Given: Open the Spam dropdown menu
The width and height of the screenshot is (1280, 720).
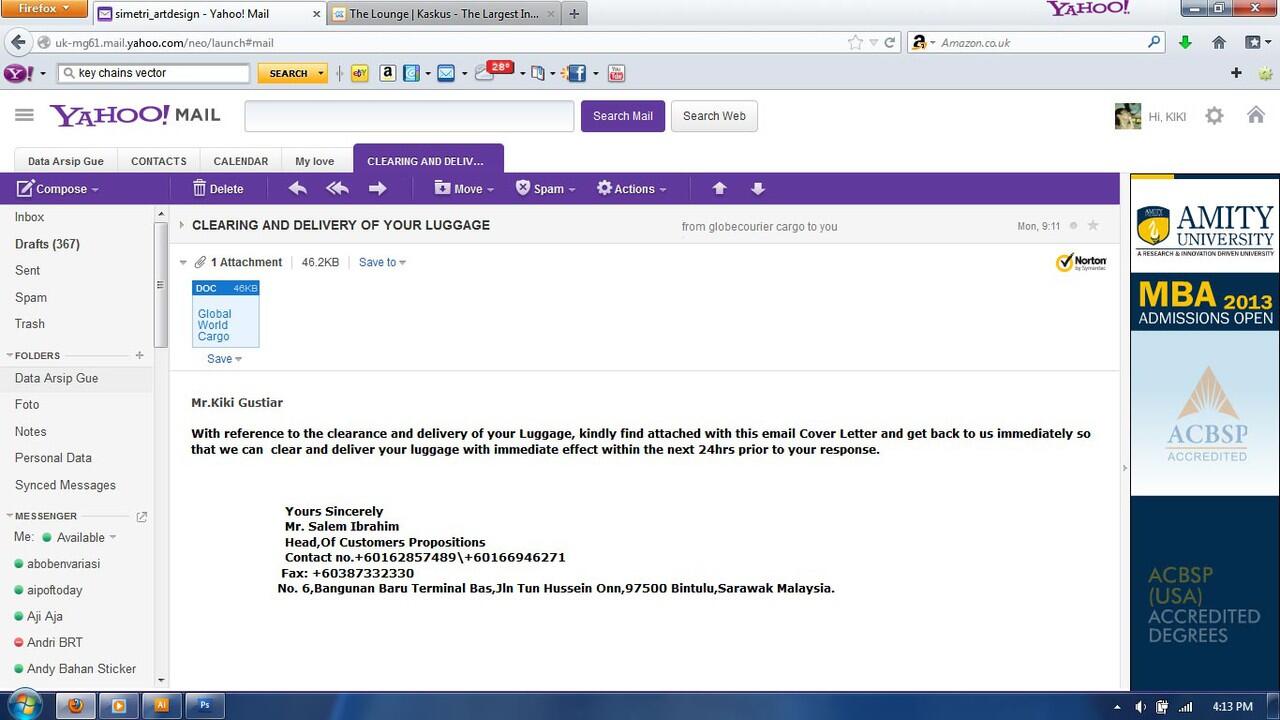Looking at the screenshot, I should click(545, 188).
